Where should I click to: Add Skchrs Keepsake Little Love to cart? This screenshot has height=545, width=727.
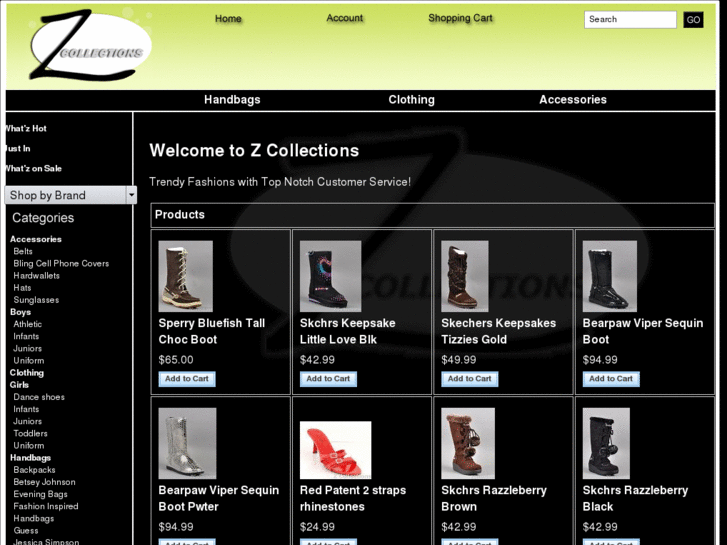(328, 379)
